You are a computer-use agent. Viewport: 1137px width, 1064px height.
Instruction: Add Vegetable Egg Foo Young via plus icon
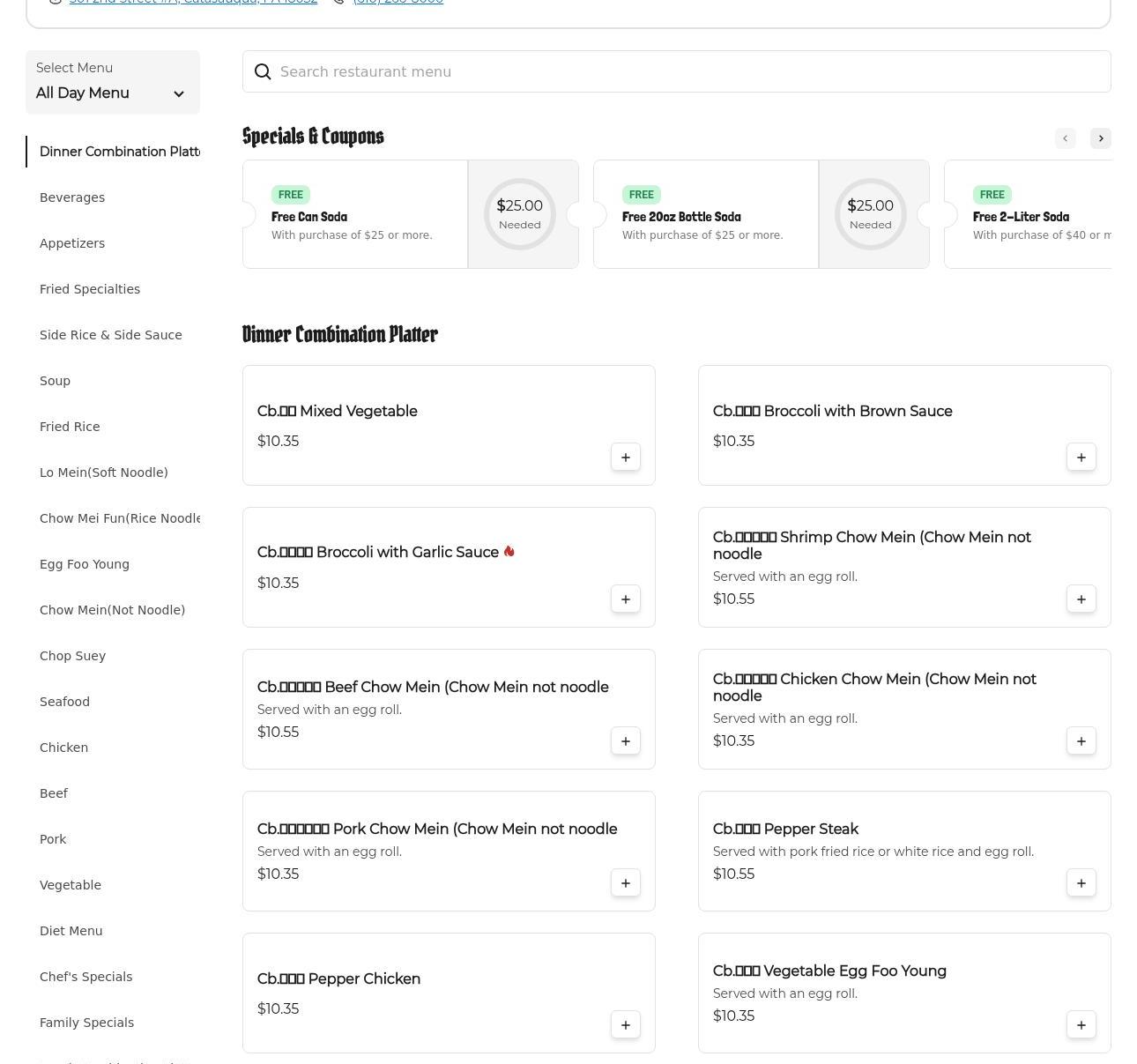(x=1081, y=1025)
